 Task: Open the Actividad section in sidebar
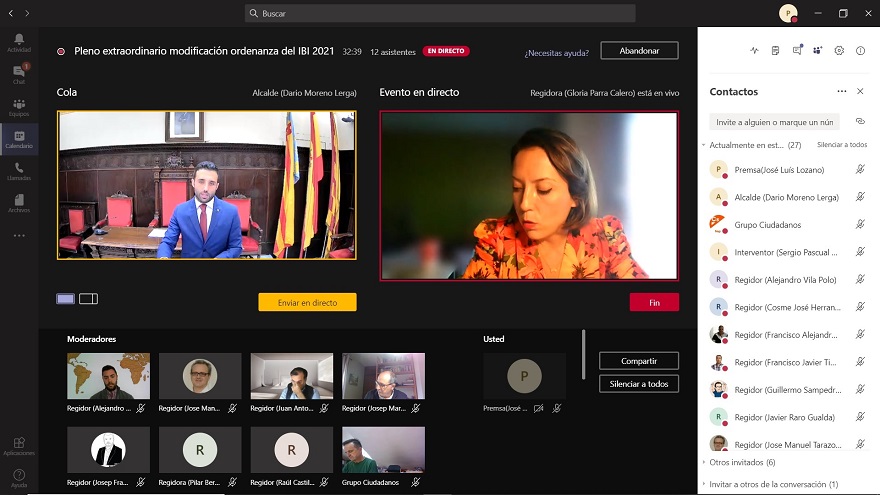[19, 42]
